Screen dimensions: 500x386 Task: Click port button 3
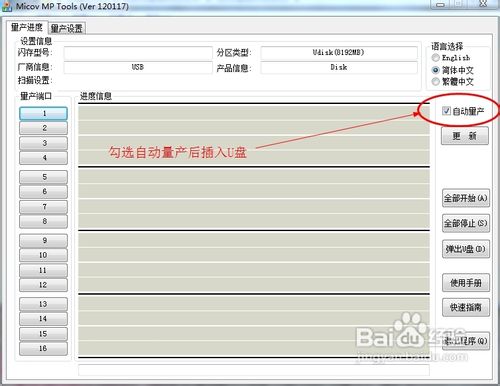[x=44, y=143]
